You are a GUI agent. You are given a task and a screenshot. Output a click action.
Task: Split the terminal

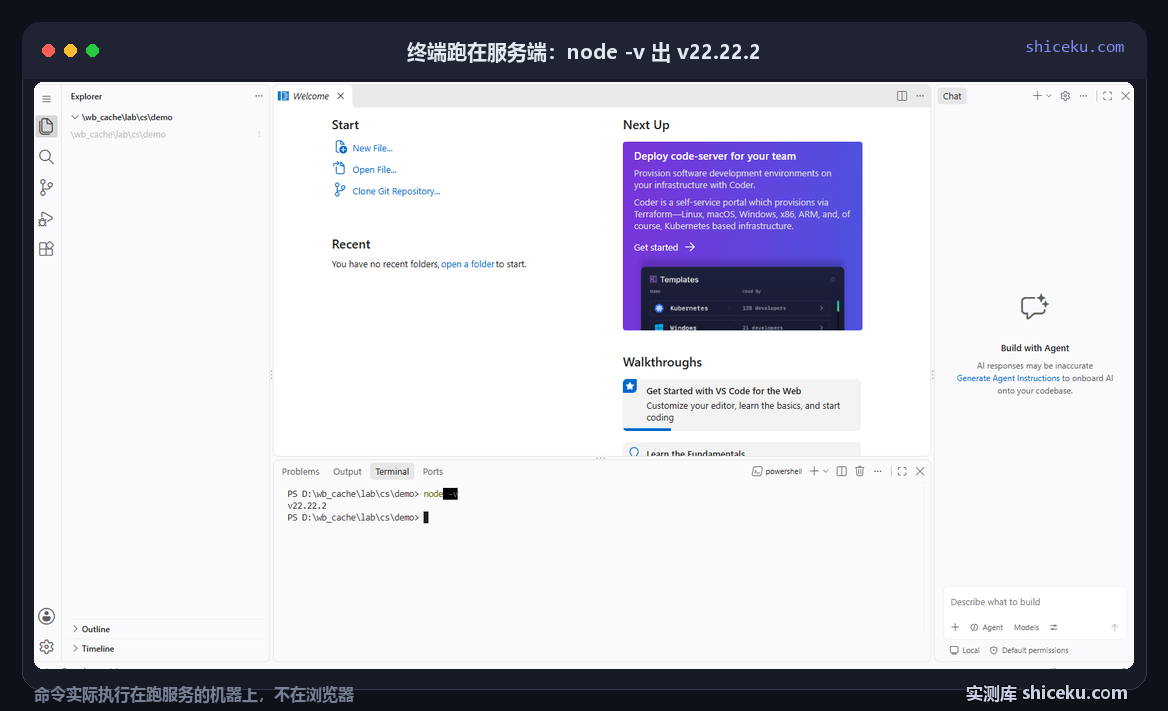[842, 471]
